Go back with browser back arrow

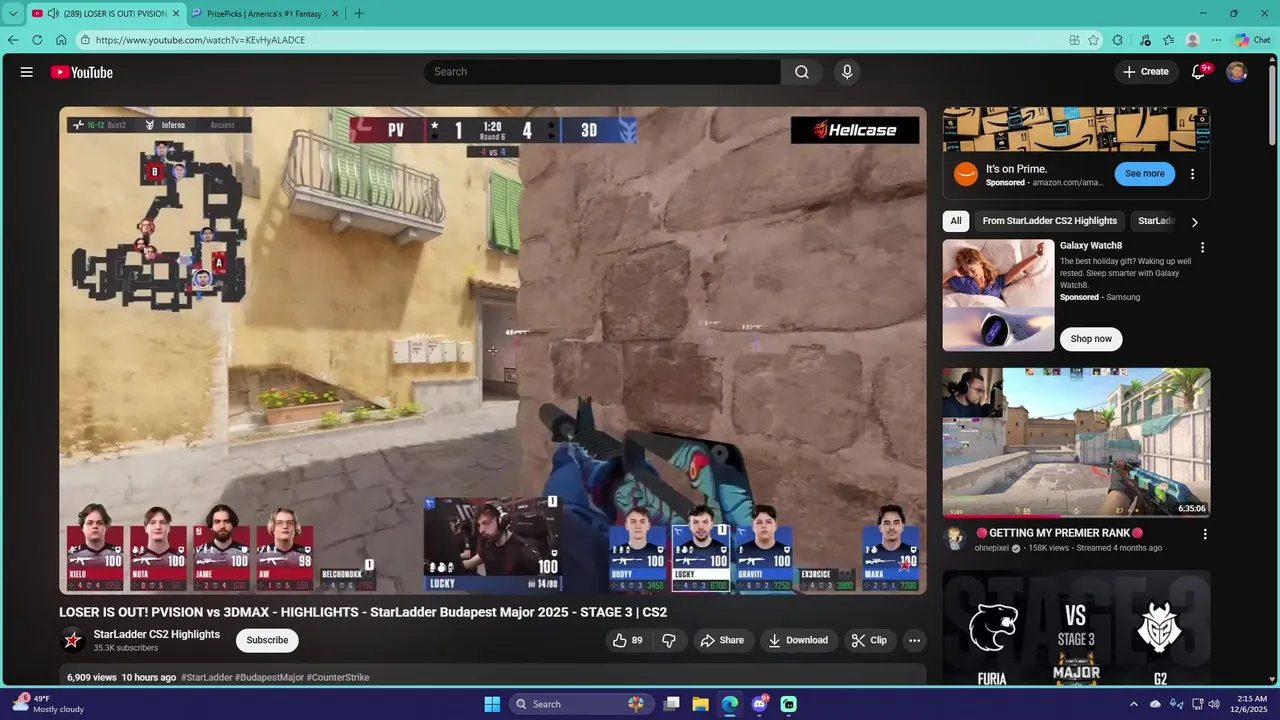pos(13,40)
